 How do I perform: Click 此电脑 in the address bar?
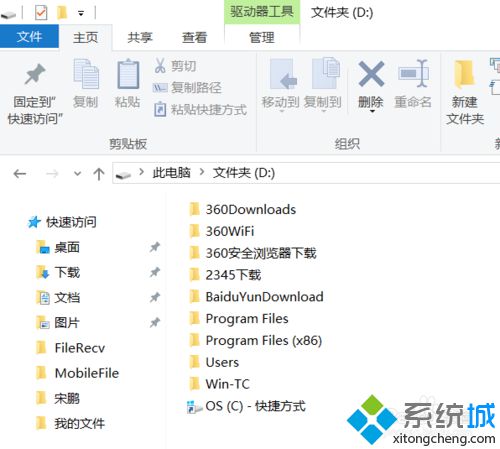(x=171, y=173)
